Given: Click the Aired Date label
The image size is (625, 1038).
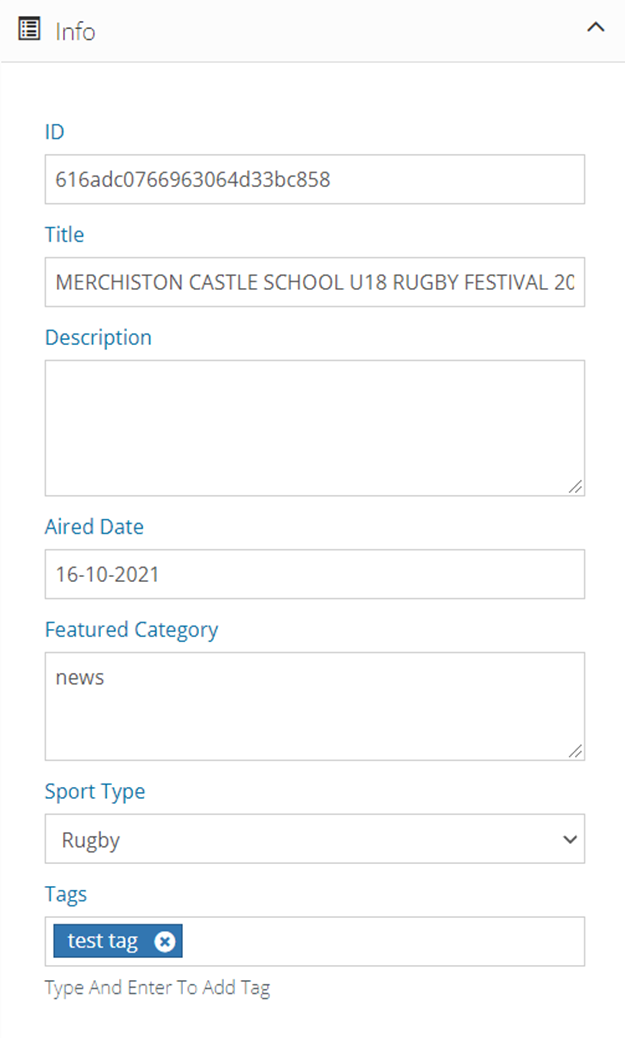Looking at the screenshot, I should pos(94,527).
